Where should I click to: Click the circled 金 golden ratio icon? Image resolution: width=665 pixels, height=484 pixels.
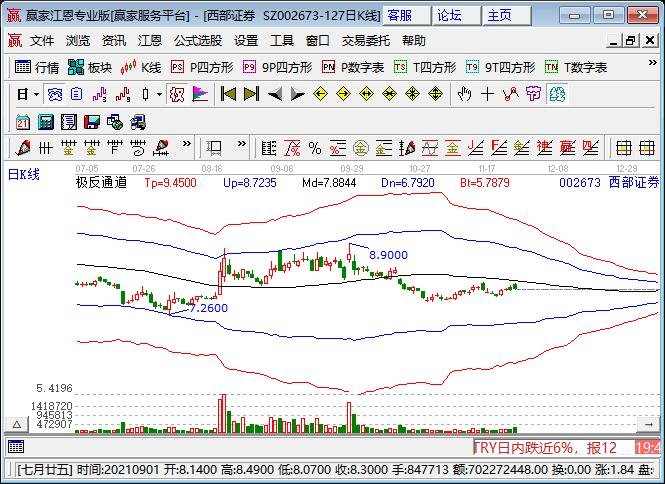click(361, 148)
